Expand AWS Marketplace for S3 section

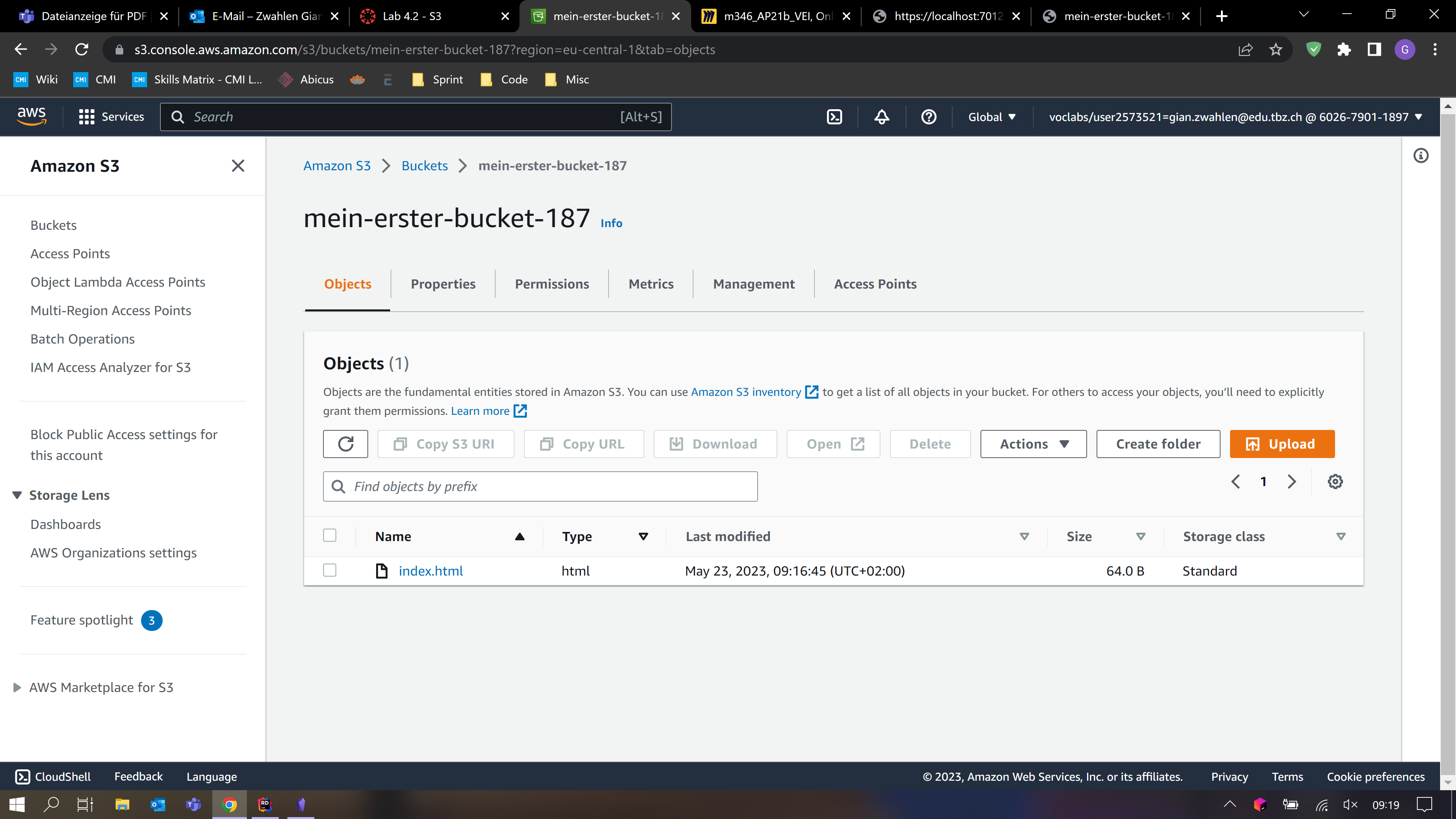17,687
